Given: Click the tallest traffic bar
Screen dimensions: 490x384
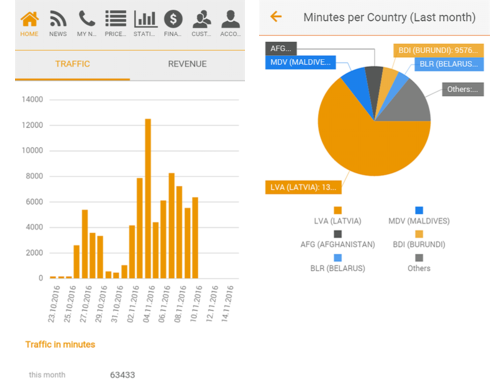Looking at the screenshot, I should 148,199.
